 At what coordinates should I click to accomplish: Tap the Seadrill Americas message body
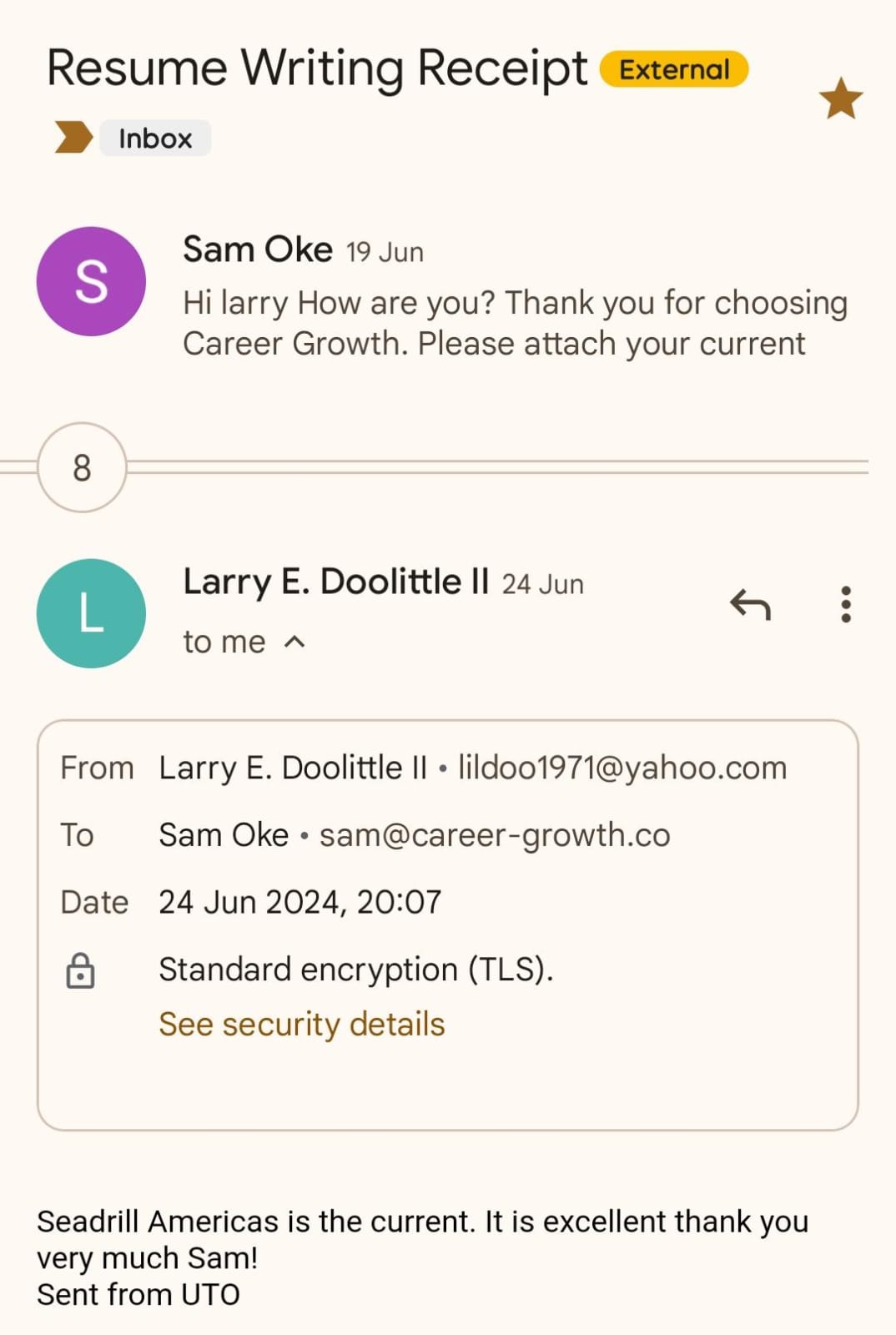pos(422,1240)
